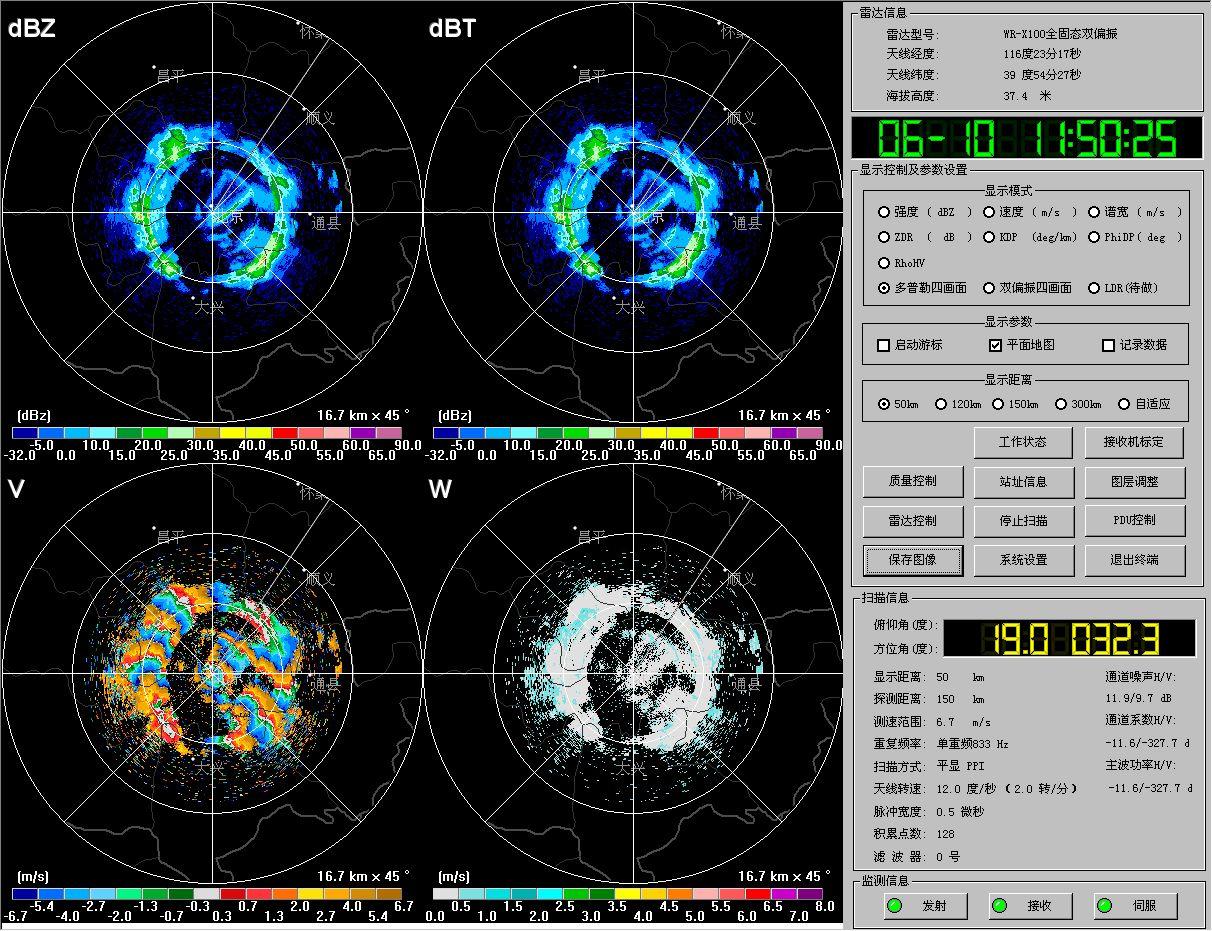
Task: Click the V velocity radar panel
Action: 212,672
